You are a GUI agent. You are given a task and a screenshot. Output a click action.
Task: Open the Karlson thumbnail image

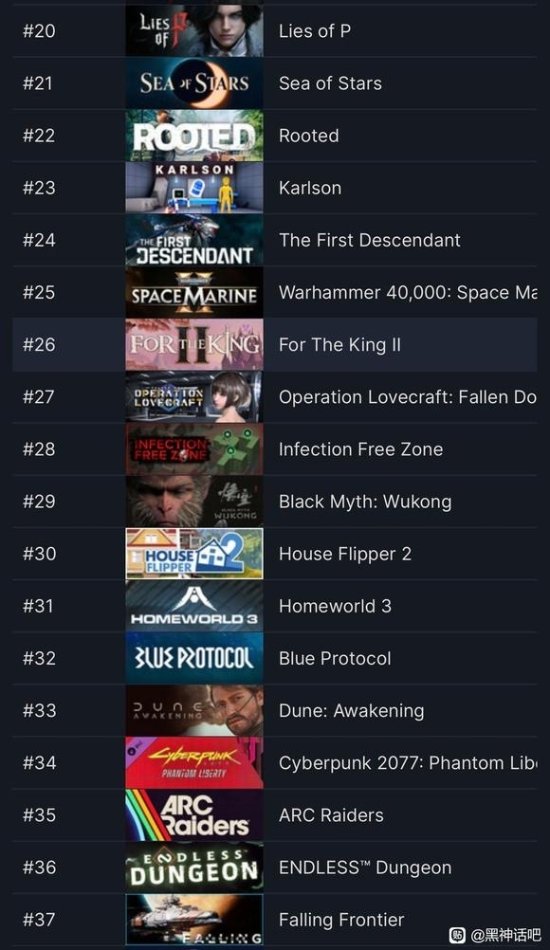coord(194,187)
